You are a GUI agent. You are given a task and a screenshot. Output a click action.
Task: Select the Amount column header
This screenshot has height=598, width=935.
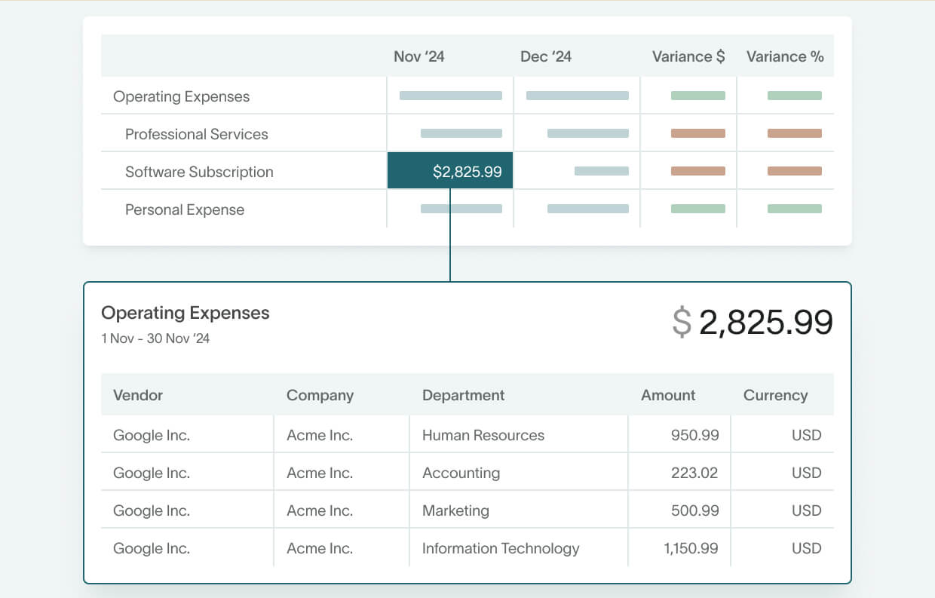click(667, 395)
